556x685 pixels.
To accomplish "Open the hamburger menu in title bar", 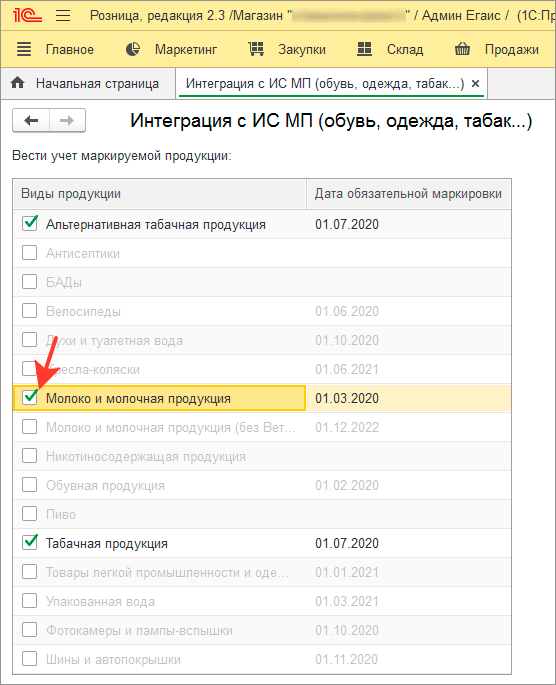I will point(63,16).
